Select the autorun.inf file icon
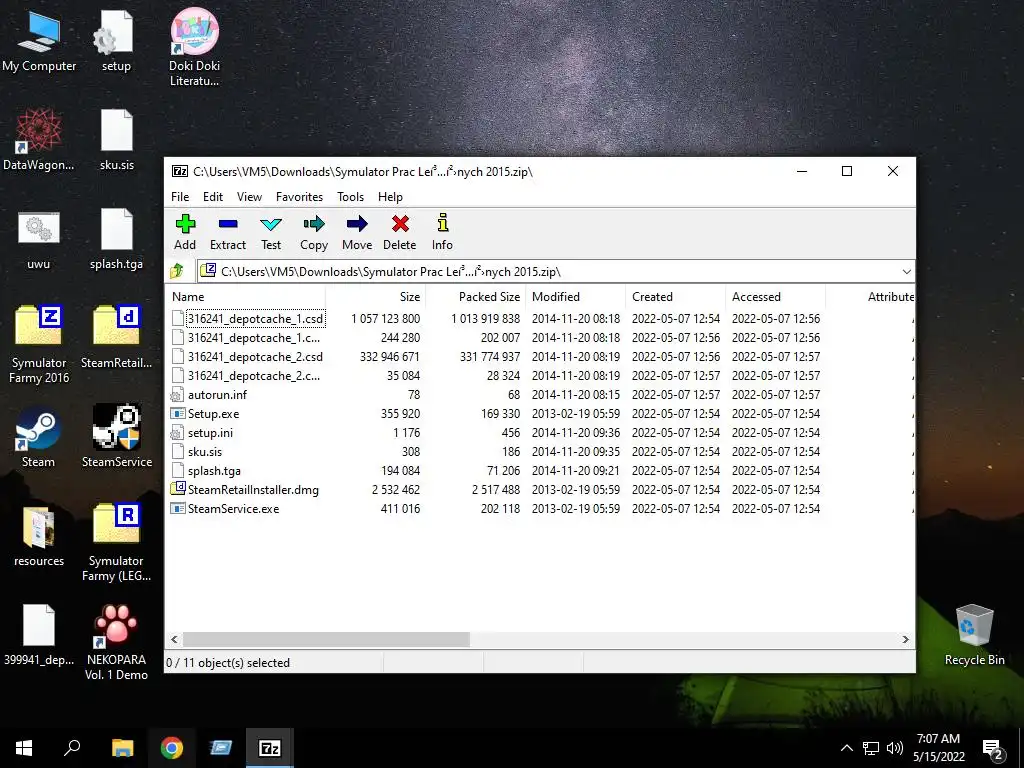The width and height of the screenshot is (1024, 768). [176, 394]
